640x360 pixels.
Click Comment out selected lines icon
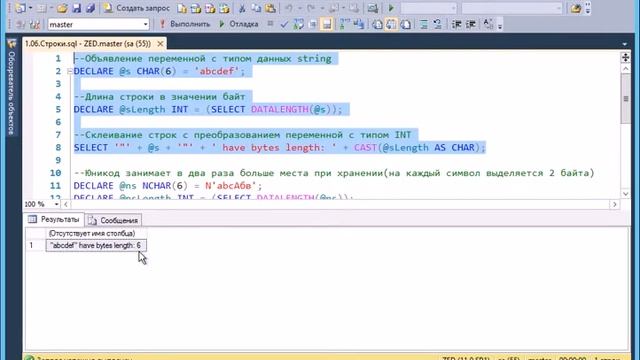point(424,24)
